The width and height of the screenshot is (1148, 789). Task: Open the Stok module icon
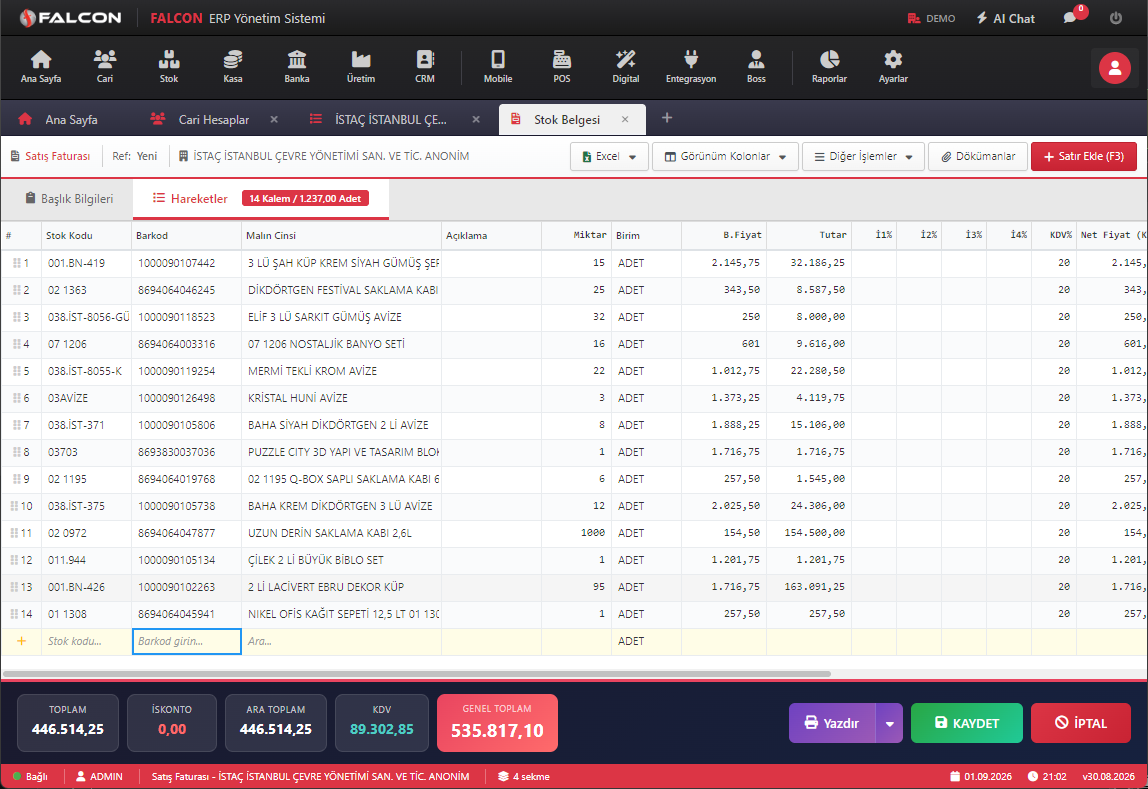coord(169,67)
